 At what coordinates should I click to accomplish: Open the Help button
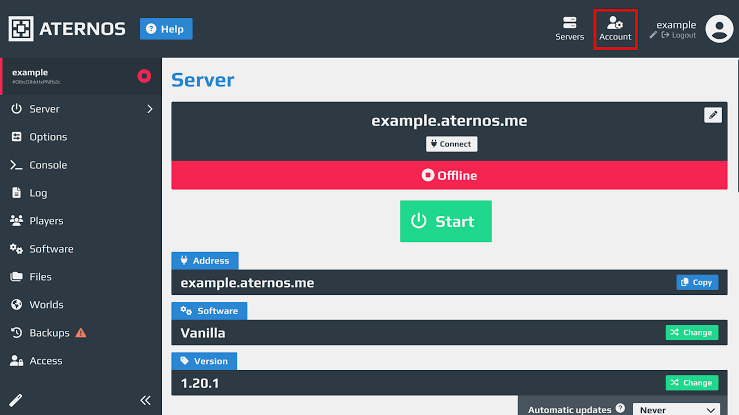[166, 29]
